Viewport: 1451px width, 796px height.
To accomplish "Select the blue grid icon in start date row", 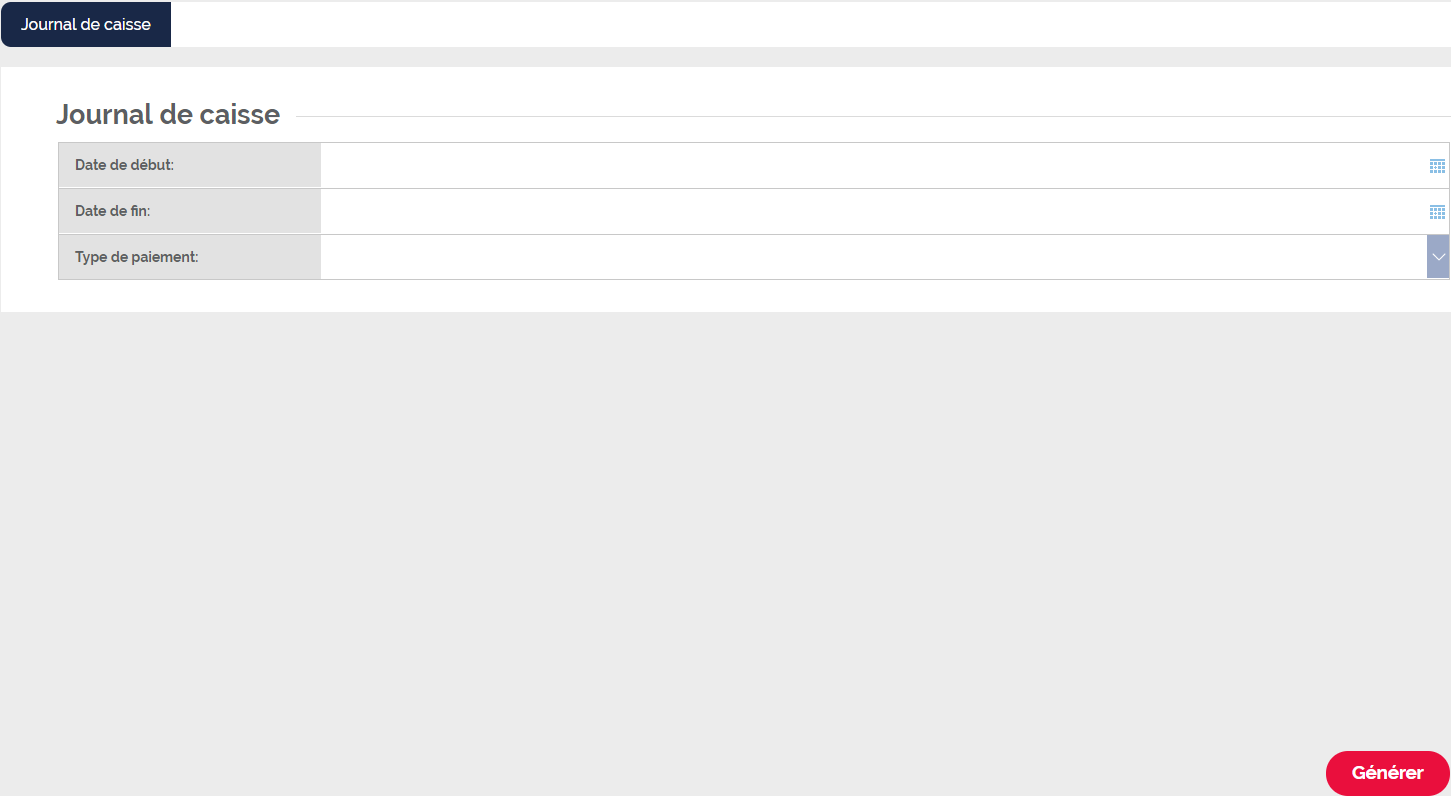I will click(1437, 166).
